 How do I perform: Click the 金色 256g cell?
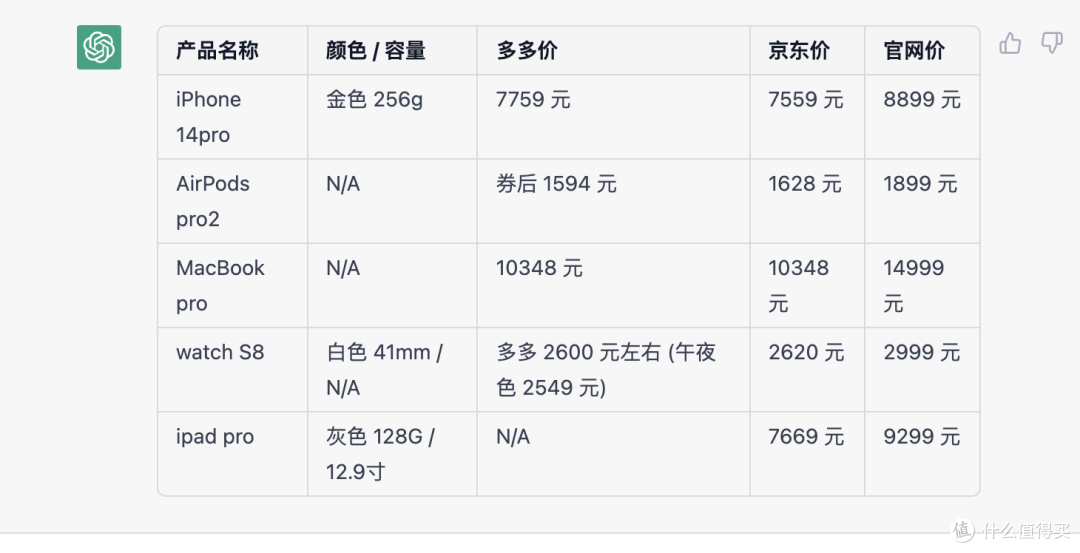click(392, 117)
